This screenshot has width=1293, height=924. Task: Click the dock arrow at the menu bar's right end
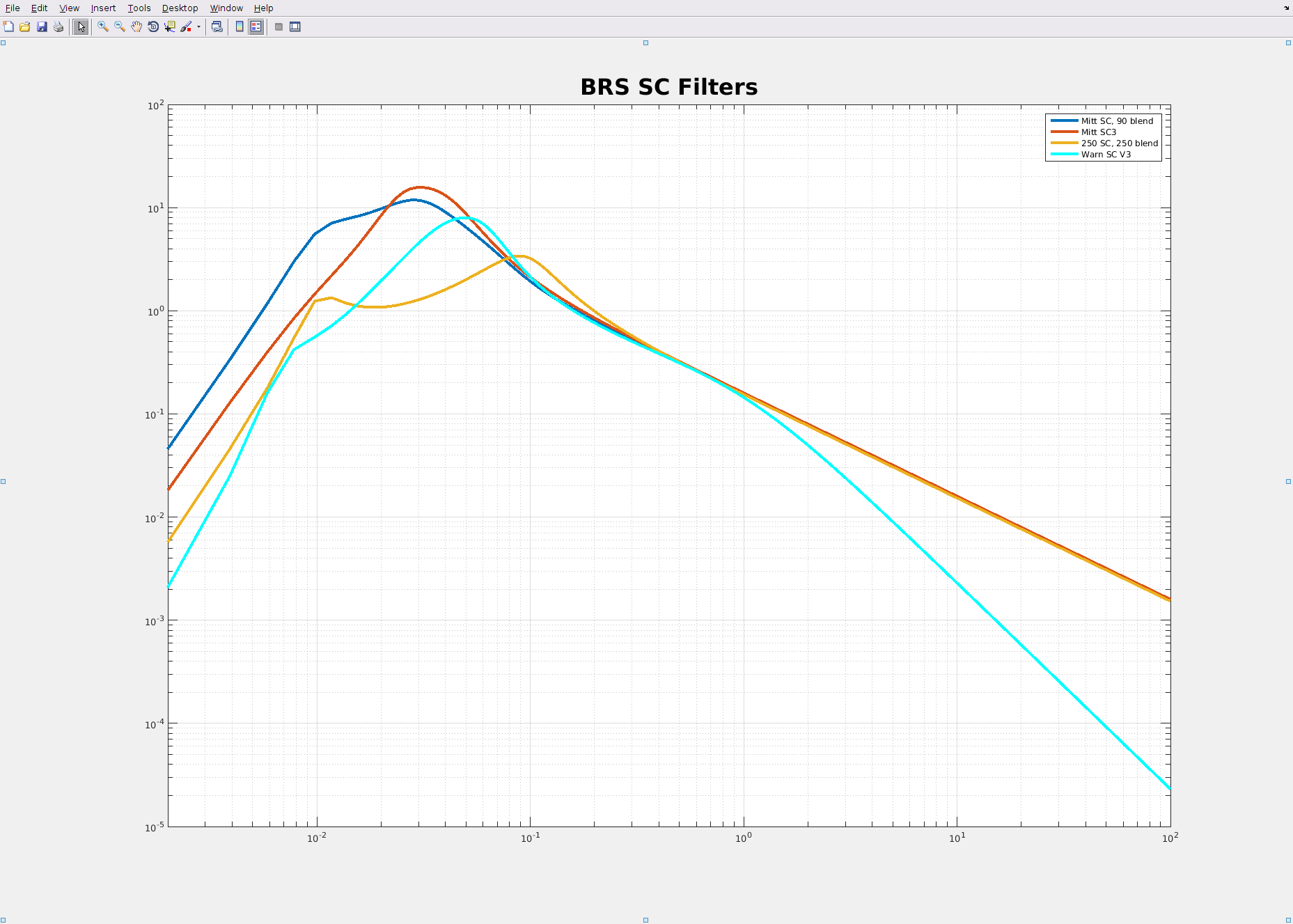[x=1286, y=8]
